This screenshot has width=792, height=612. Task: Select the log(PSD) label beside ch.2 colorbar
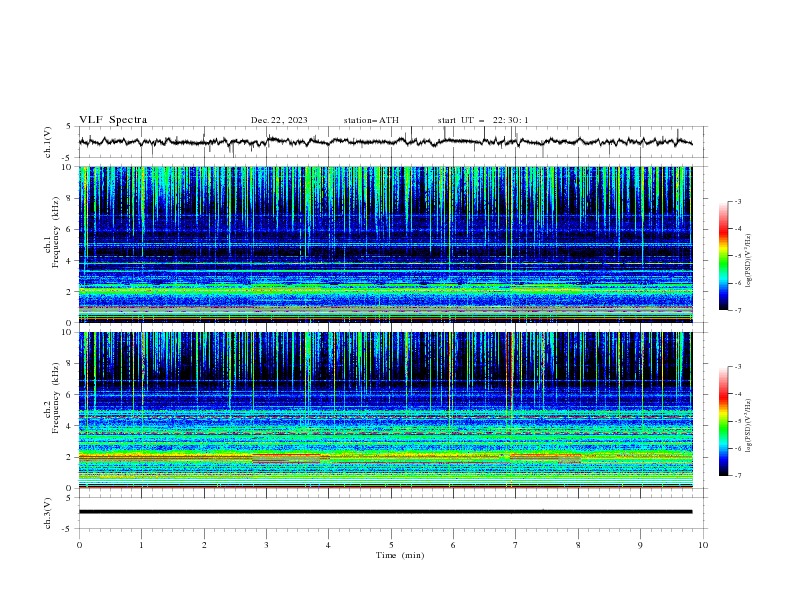(x=749, y=426)
